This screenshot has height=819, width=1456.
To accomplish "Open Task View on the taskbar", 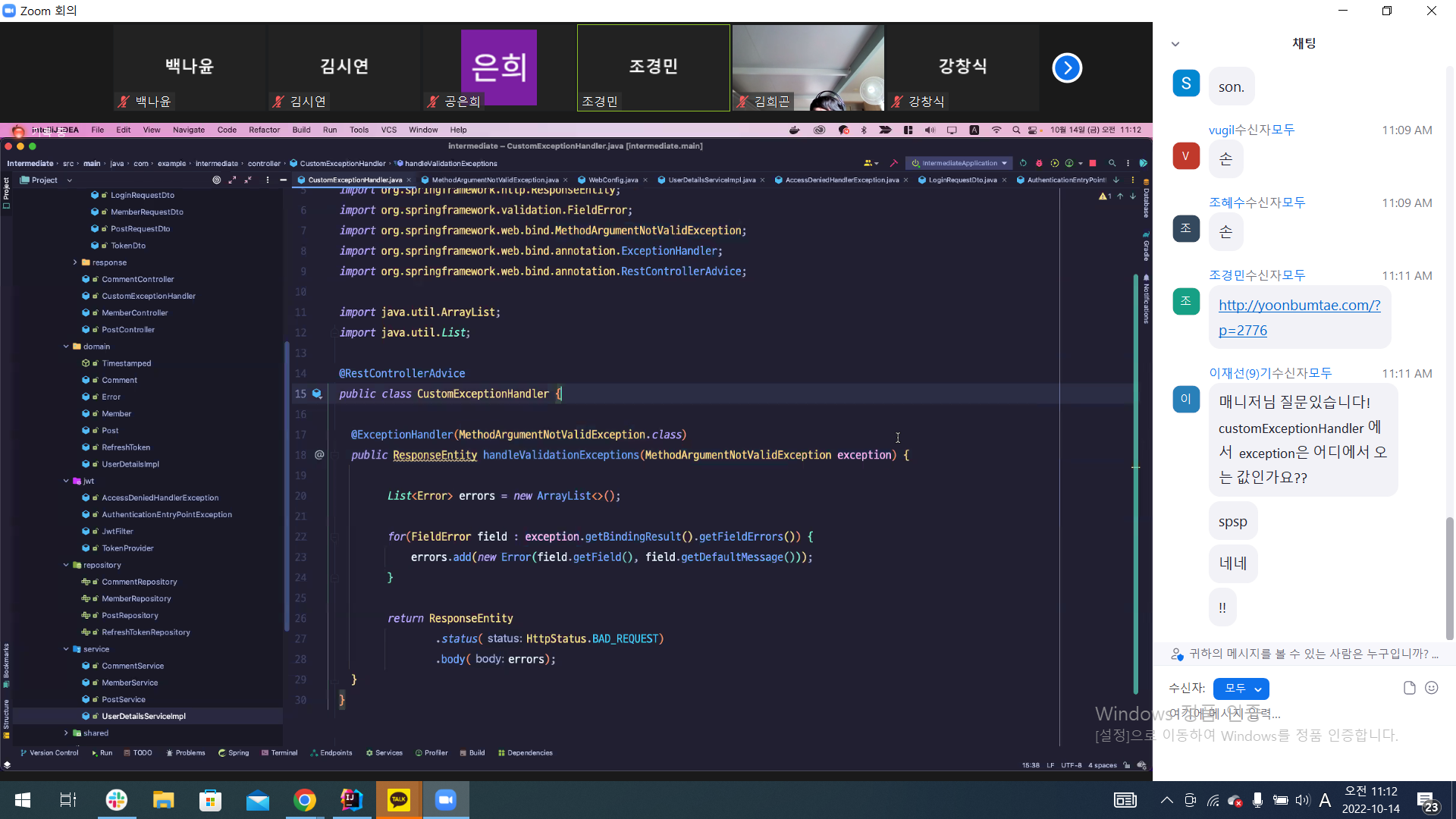I will coord(68,800).
